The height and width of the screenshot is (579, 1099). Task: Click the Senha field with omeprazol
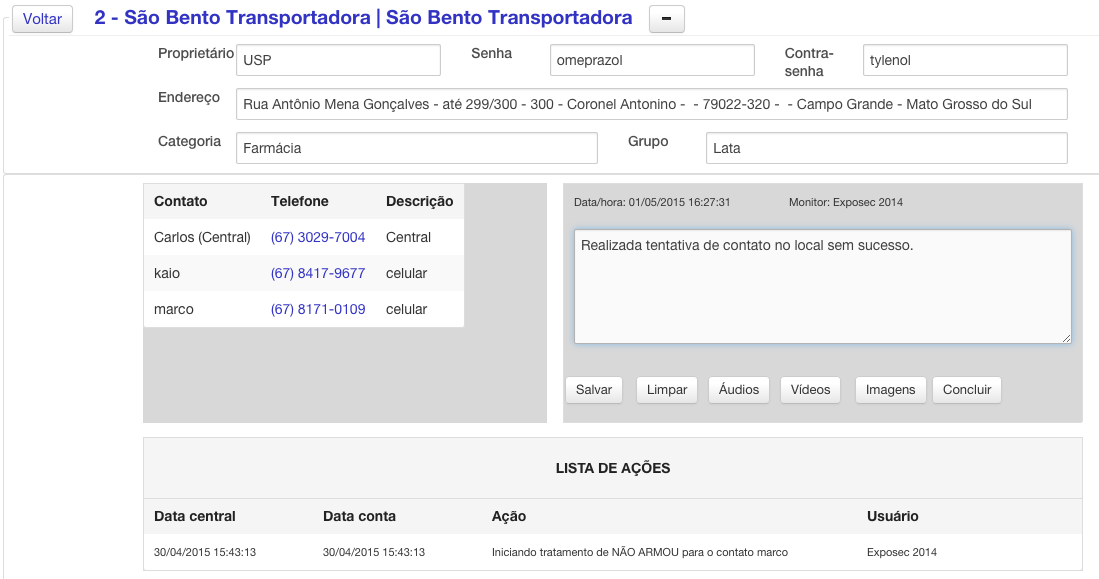[x=652, y=60]
